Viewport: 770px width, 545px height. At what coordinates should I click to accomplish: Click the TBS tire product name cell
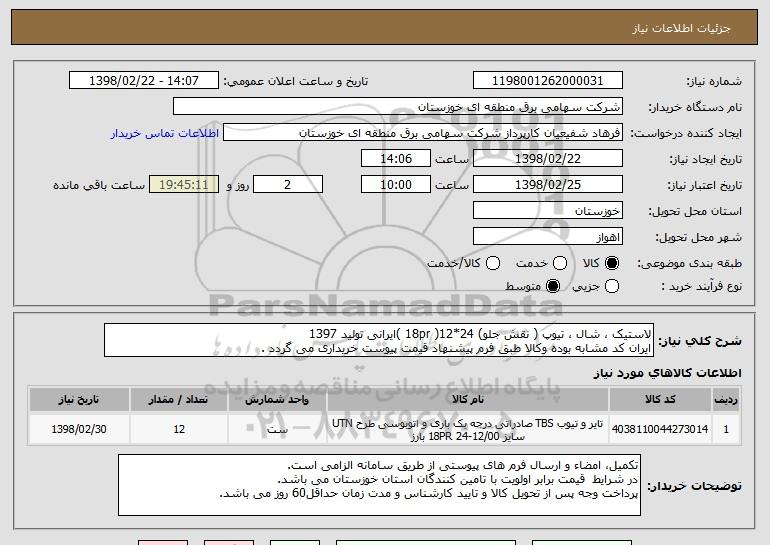click(x=468, y=429)
